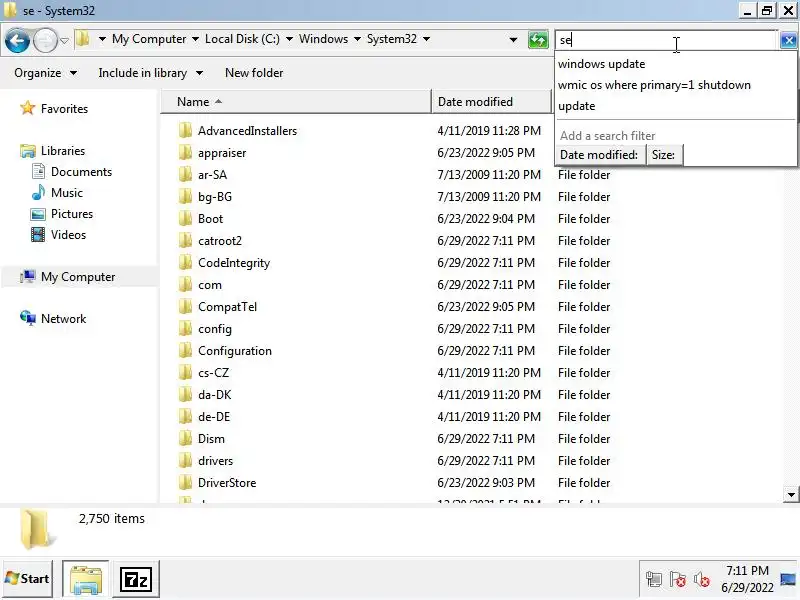Viewport: 800px width, 600px height.
Task: Choose the 'wmic os where primary=1 shutdown' suggestion
Action: 654,85
